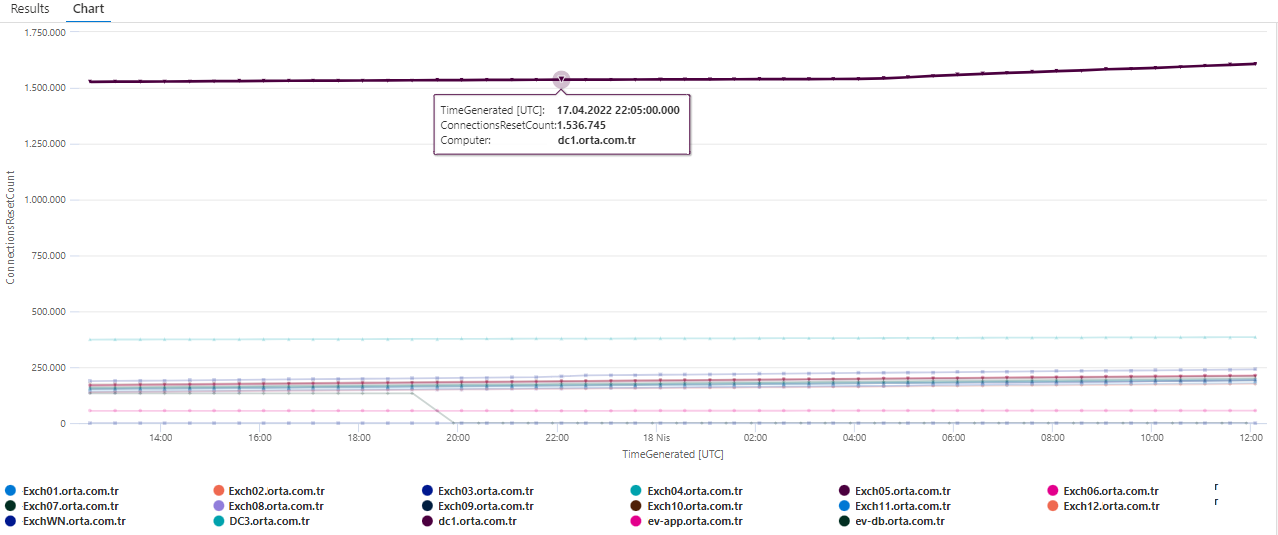Click the 12:00 x-axis tick label

coord(1250,438)
